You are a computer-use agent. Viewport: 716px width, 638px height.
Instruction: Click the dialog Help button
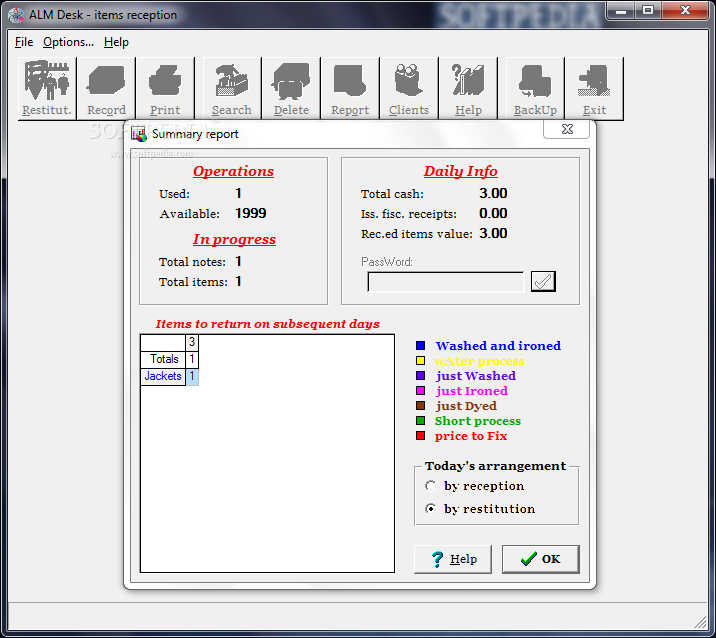point(453,559)
